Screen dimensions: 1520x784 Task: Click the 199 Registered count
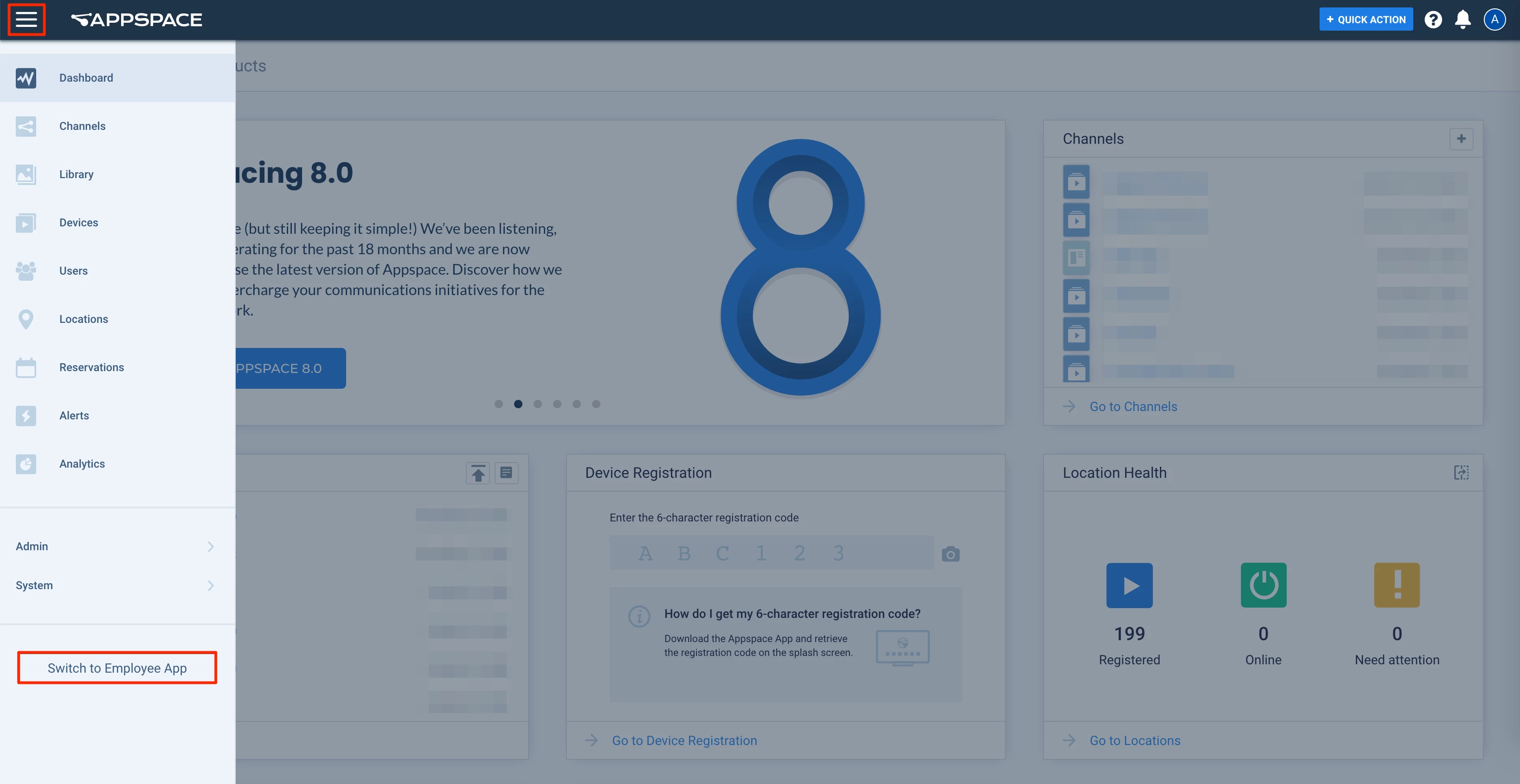[x=1129, y=634]
